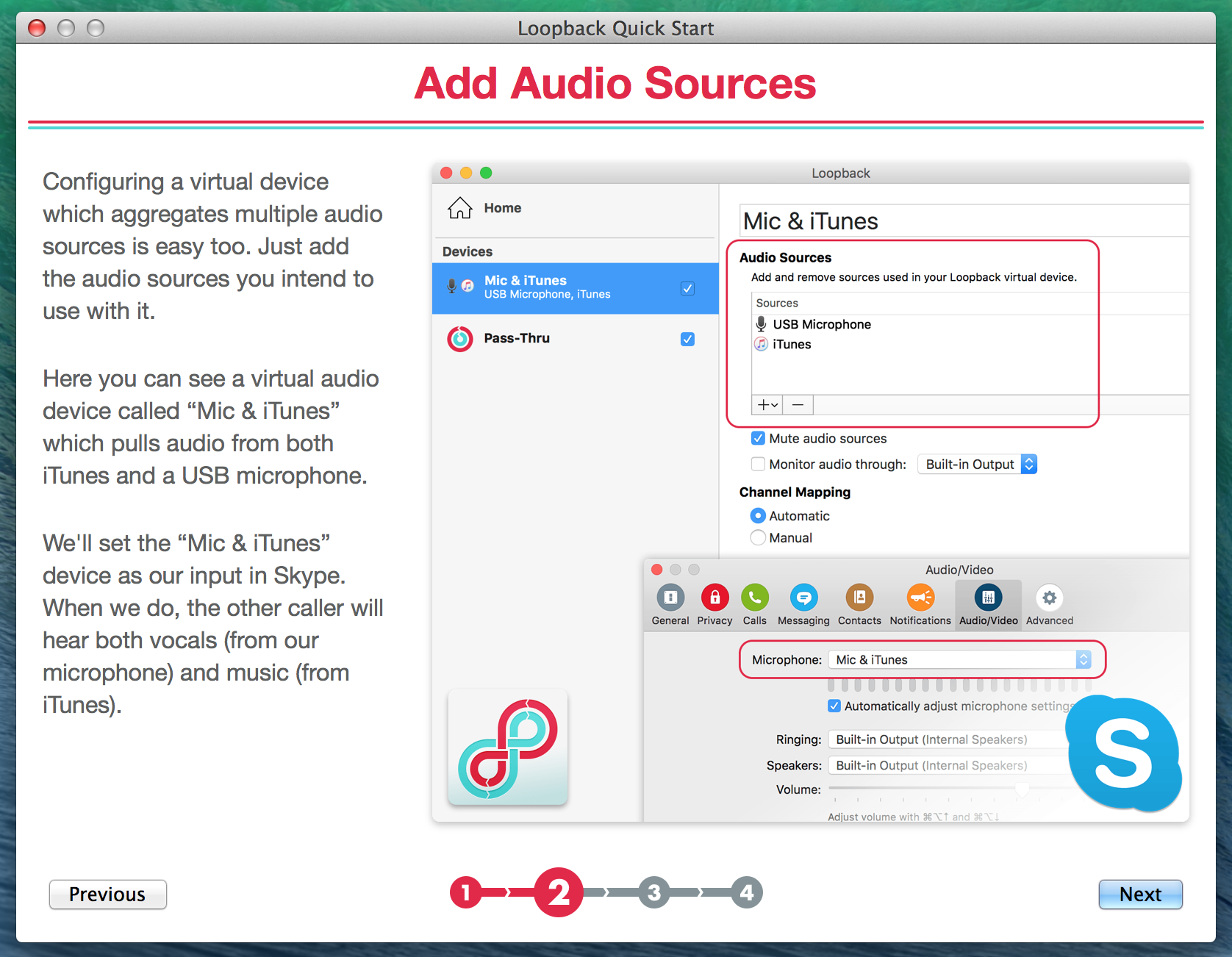Click the Add Audio Sources title
Image resolution: width=1232 pixels, height=957 pixels.
click(x=615, y=82)
